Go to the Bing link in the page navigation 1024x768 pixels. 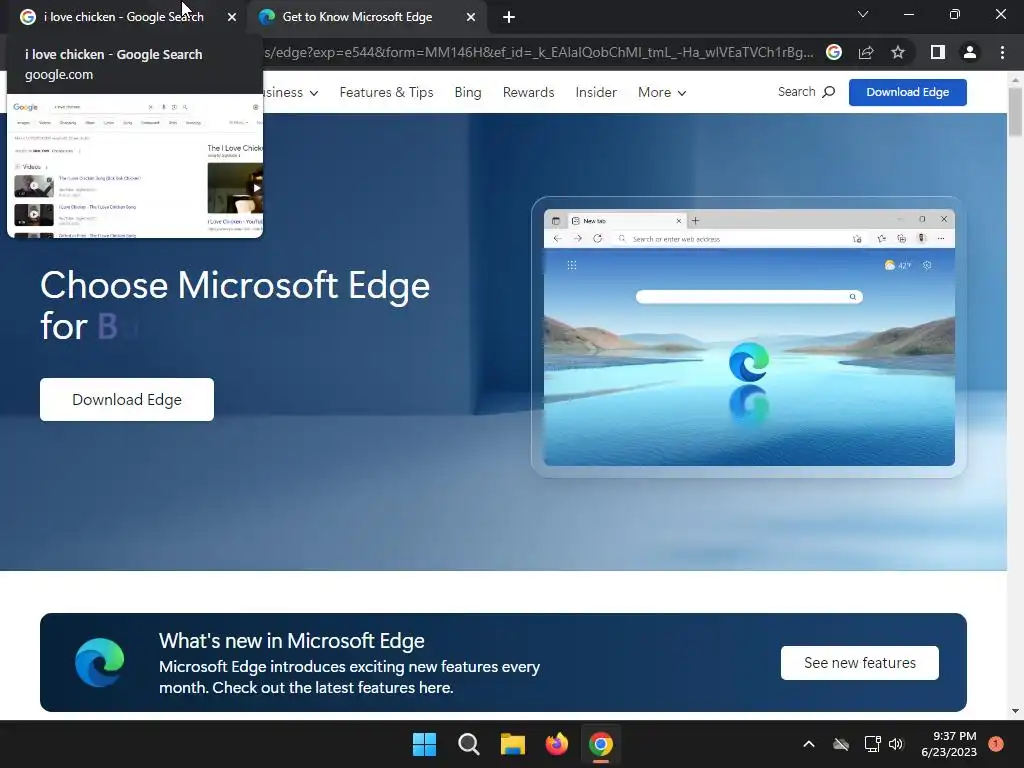tap(468, 93)
